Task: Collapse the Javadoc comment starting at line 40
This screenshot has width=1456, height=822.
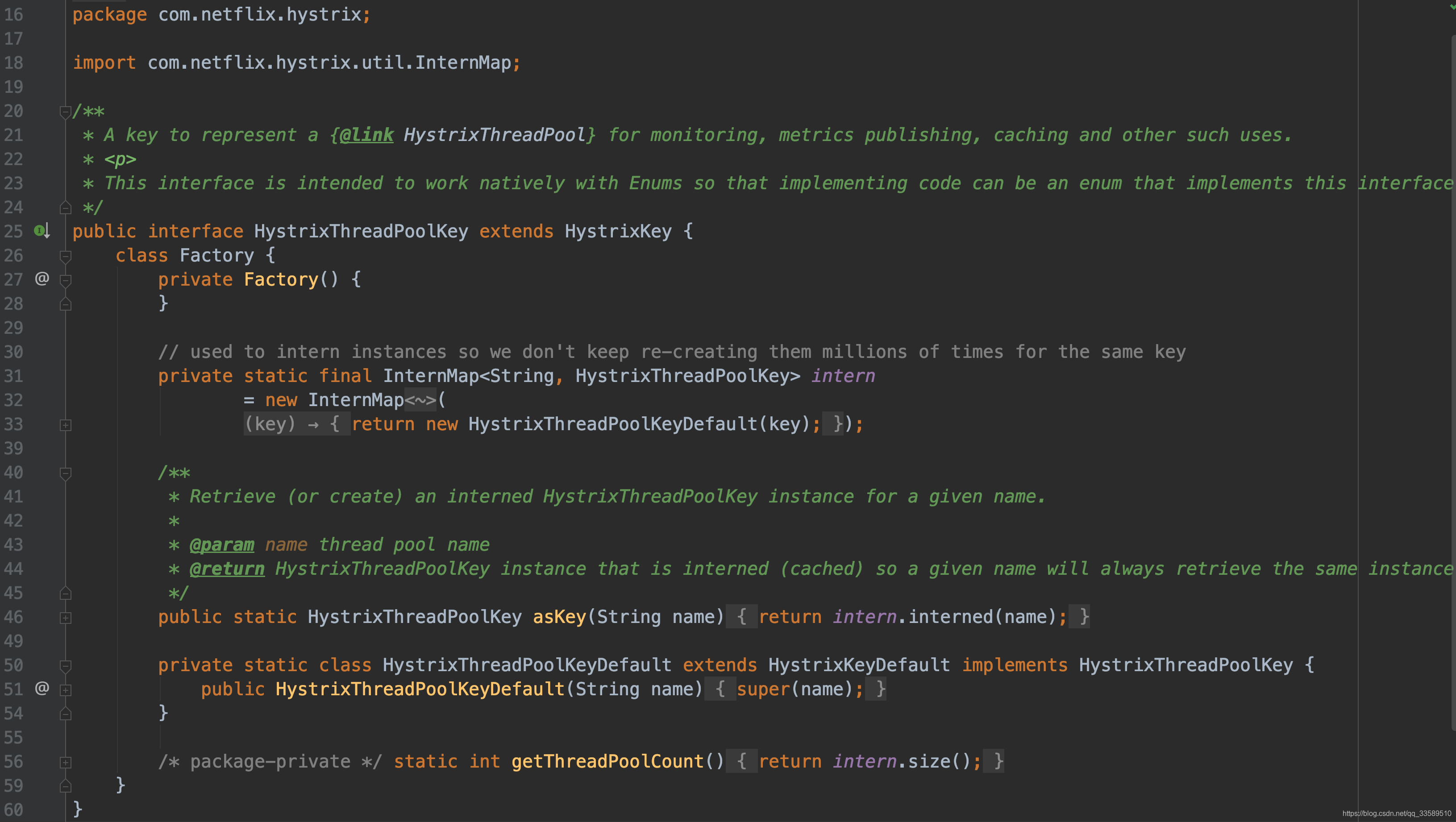Action: (65, 473)
